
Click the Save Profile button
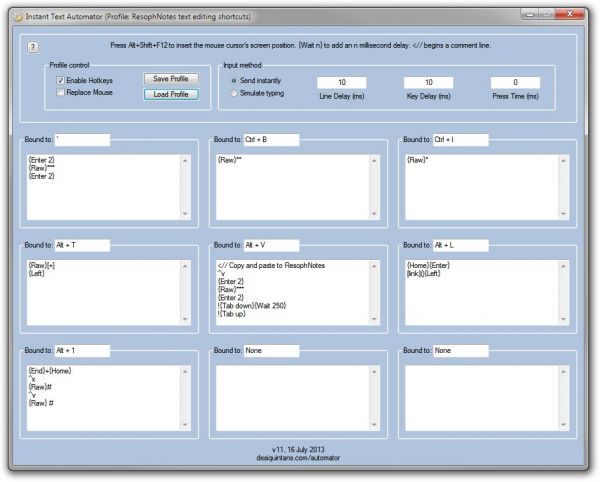tap(171, 79)
